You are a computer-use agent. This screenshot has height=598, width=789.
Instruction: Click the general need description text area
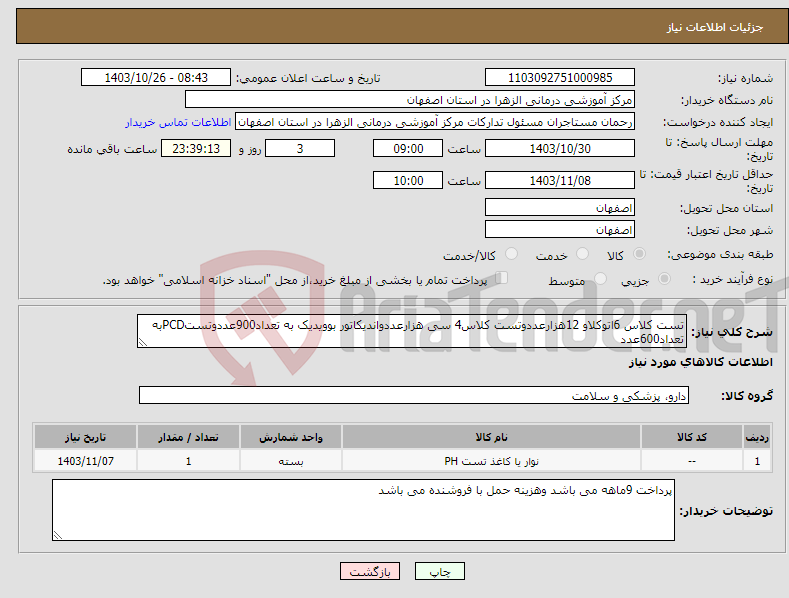tap(412, 331)
